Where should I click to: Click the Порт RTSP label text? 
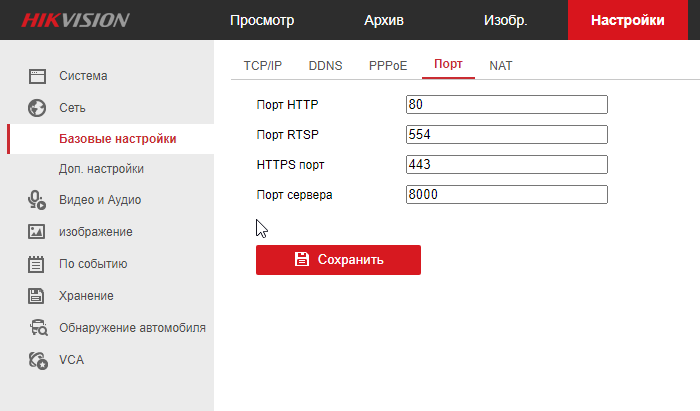coord(288,135)
